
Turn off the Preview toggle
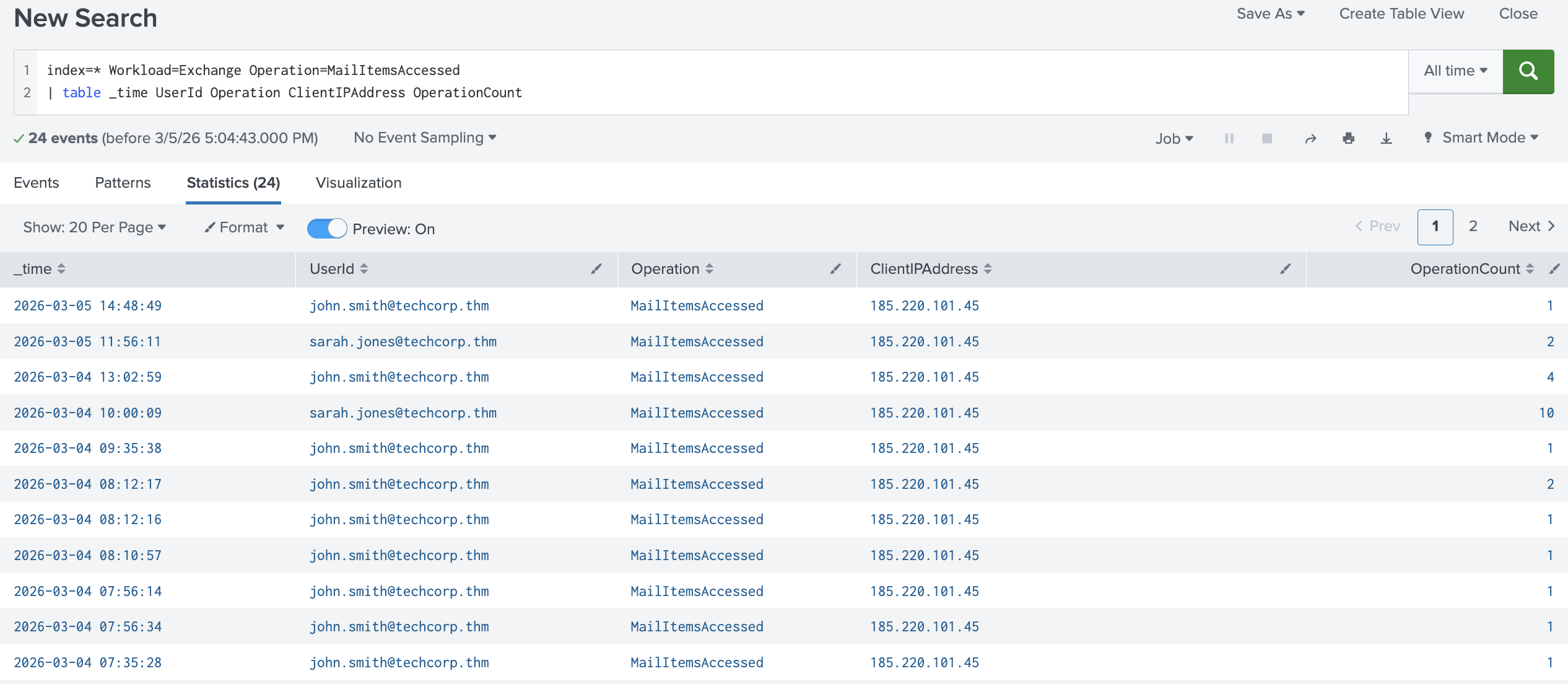326,228
